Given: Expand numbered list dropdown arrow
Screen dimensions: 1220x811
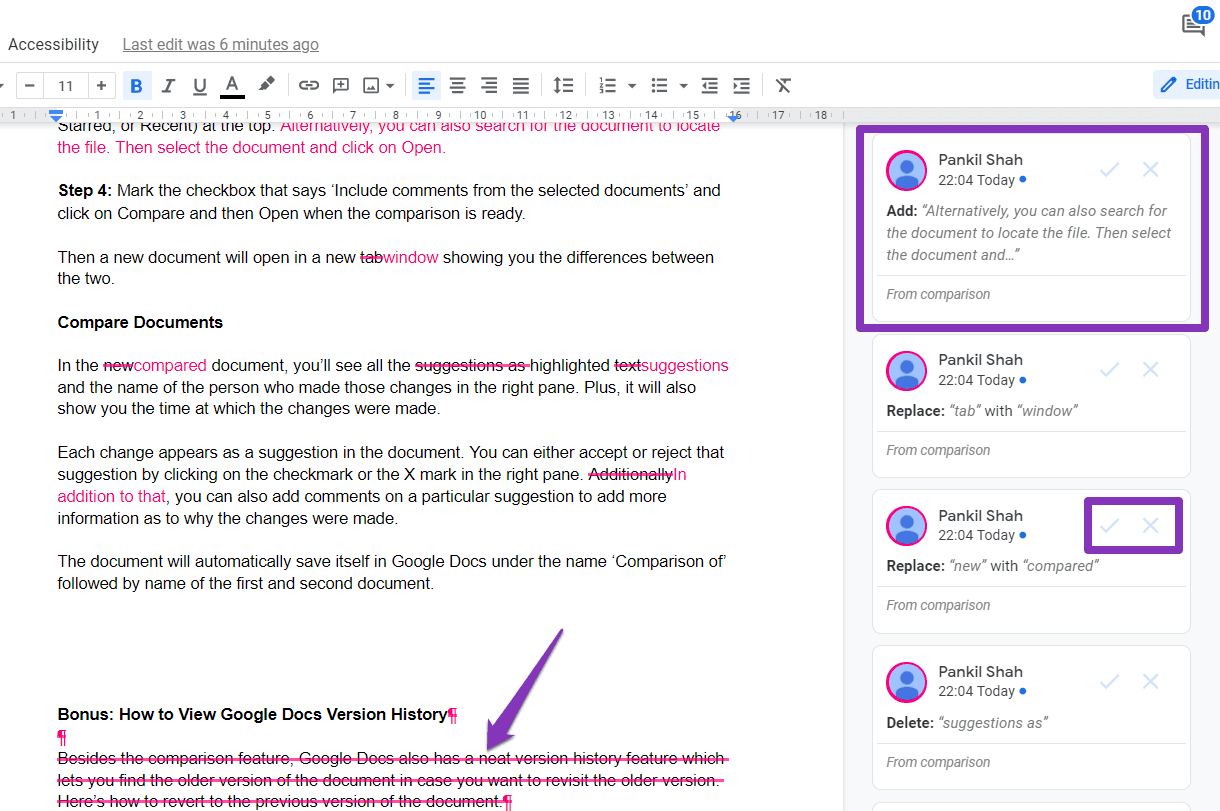Looking at the screenshot, I should click(632, 86).
